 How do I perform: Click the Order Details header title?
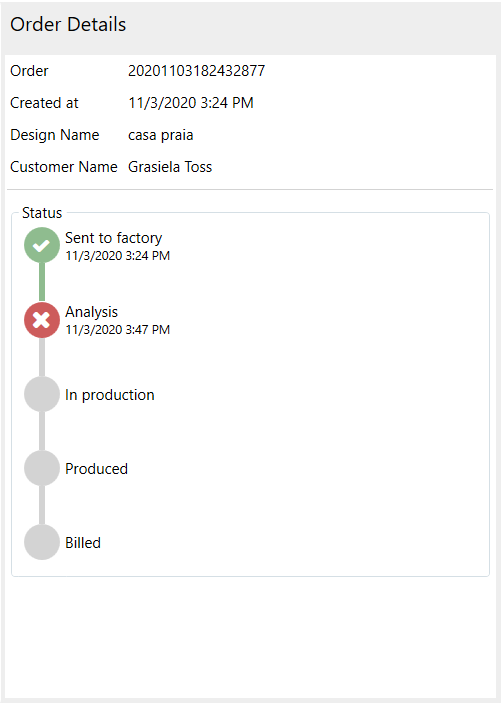tap(68, 25)
